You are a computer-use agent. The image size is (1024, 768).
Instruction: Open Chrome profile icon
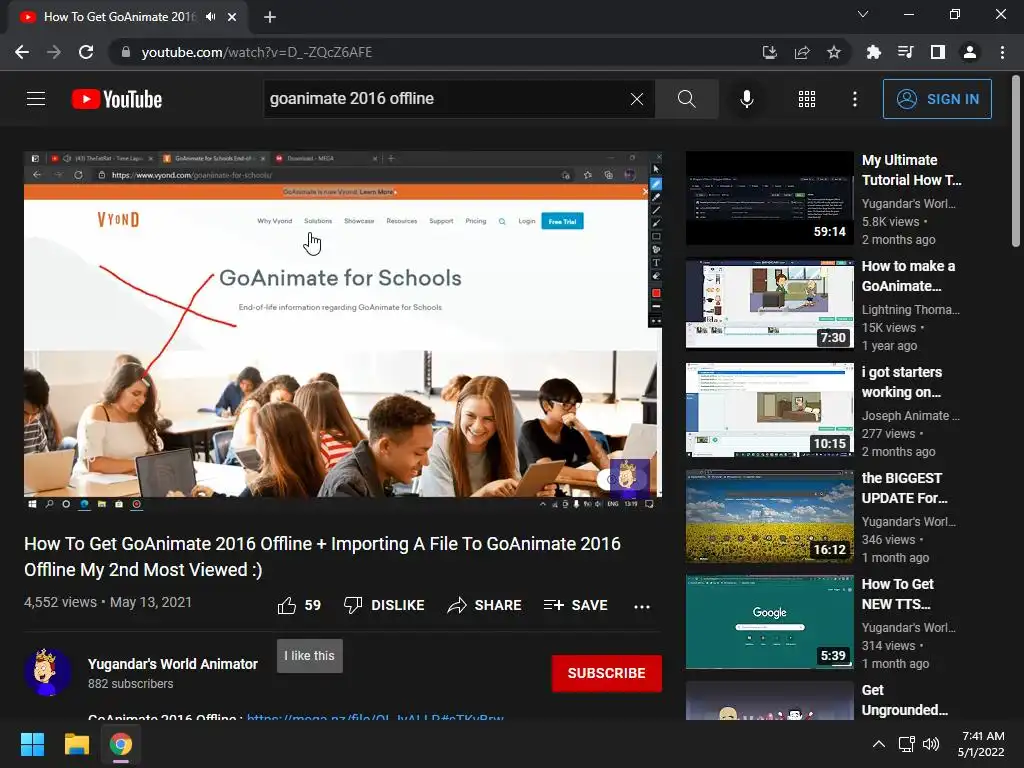[x=970, y=52]
